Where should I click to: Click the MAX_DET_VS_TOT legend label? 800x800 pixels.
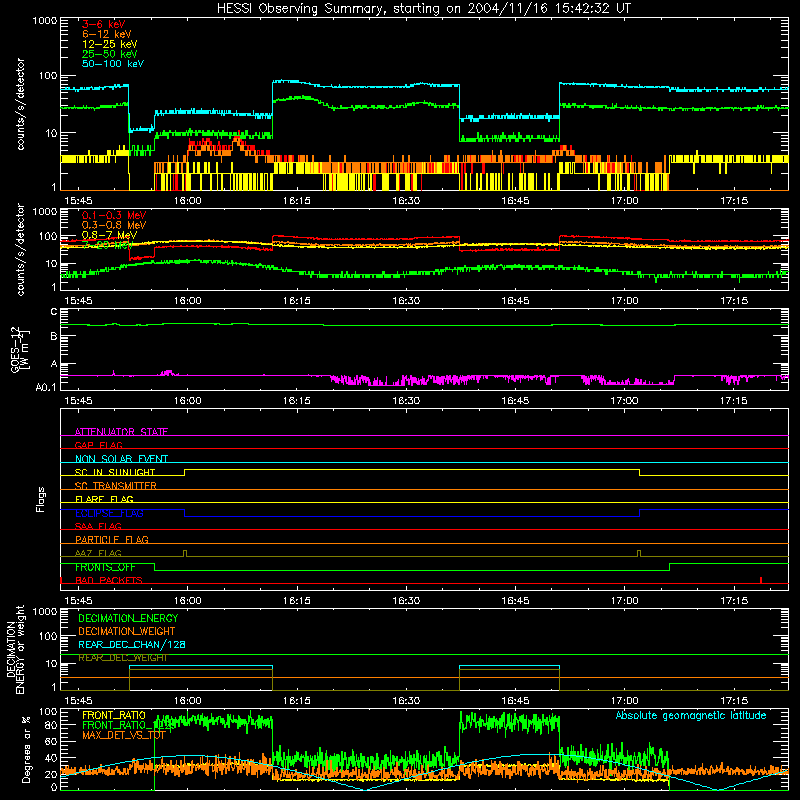(x=123, y=735)
